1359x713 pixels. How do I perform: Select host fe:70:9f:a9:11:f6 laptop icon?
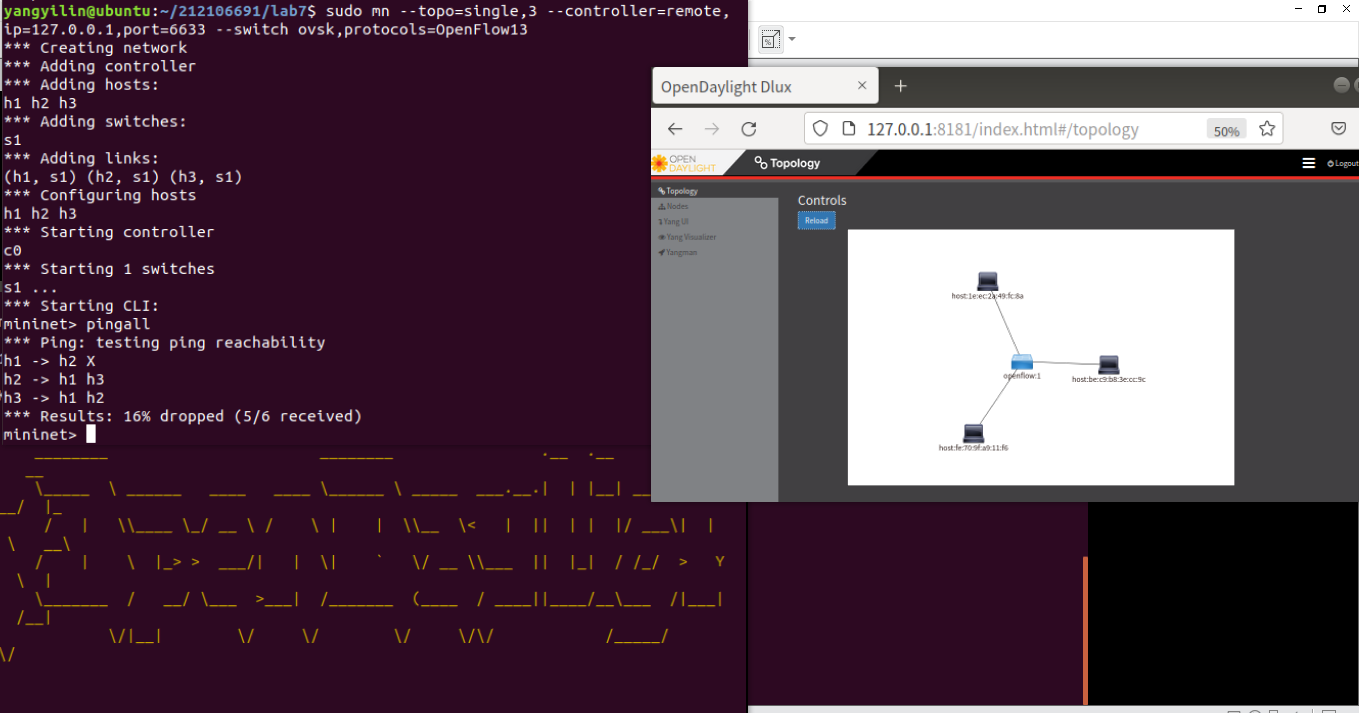[x=973, y=433]
